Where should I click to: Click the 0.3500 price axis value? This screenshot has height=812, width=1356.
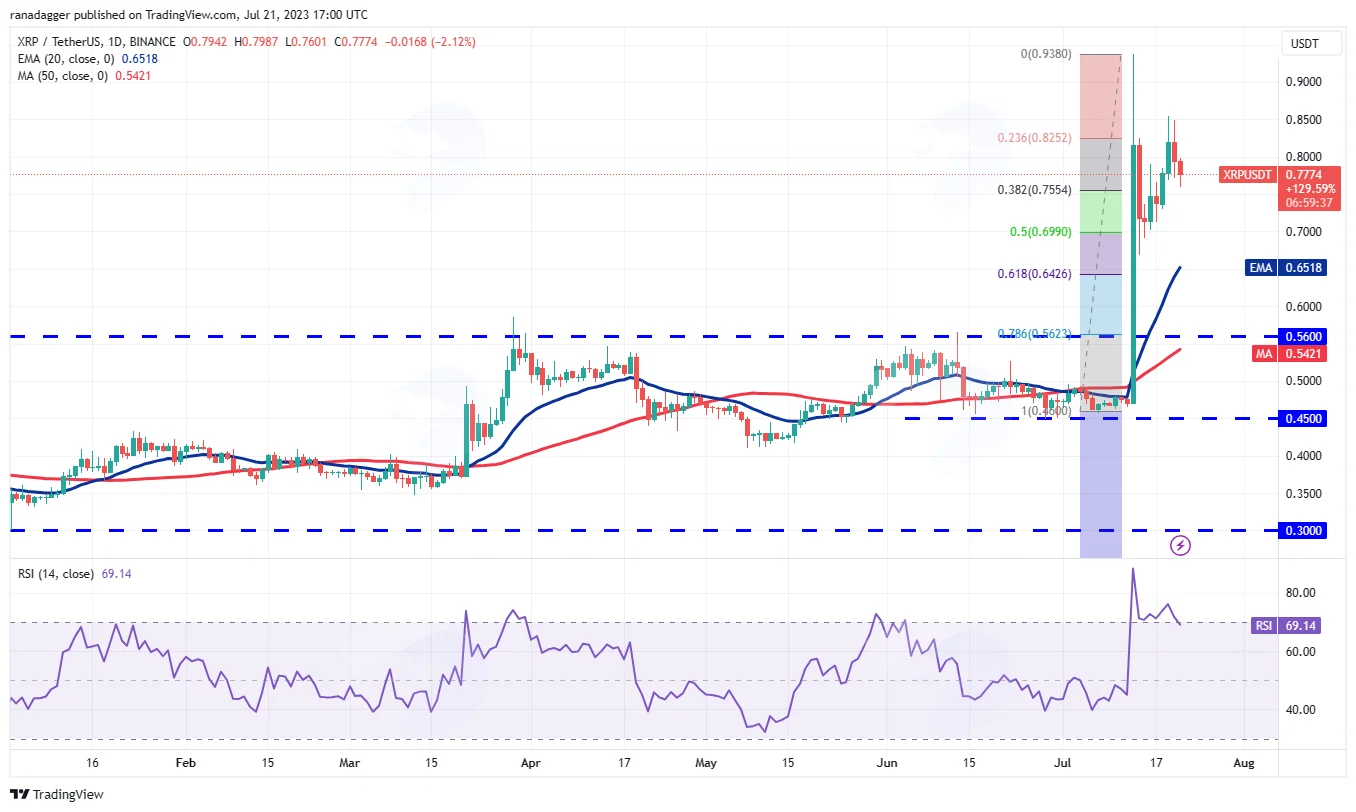1304,494
